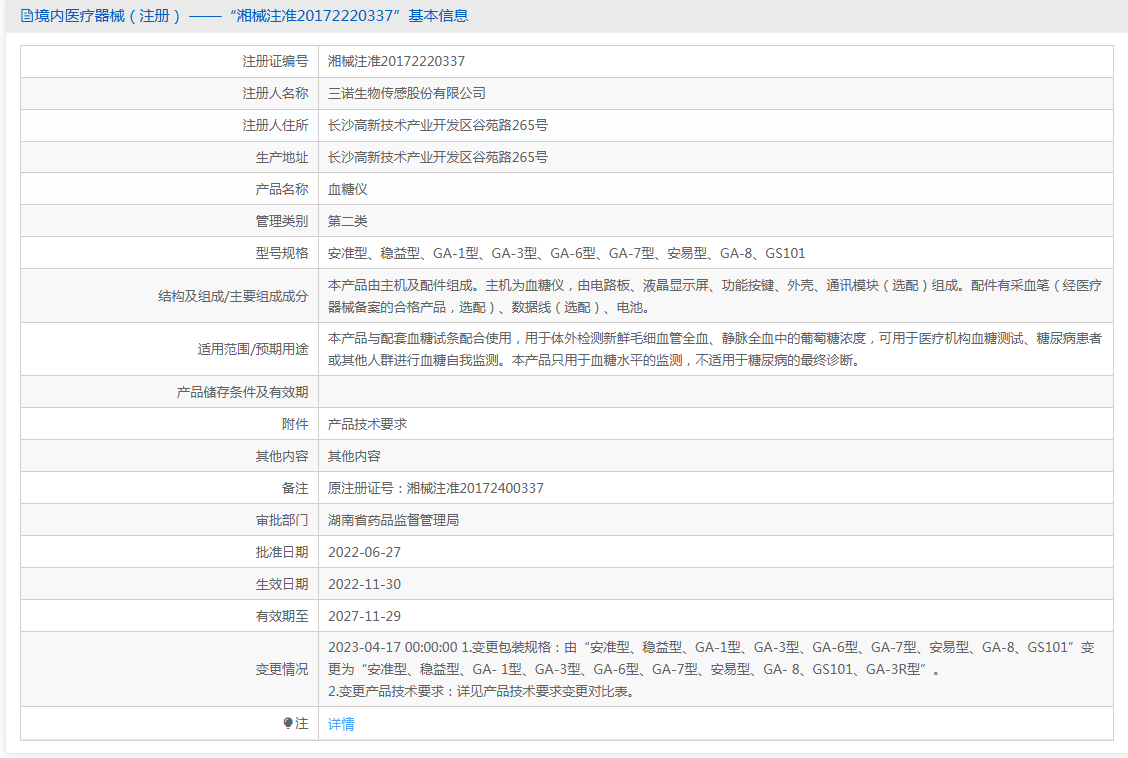This screenshot has height=758, width=1128.
Task: Select approval date 2022-06-27
Action: [364, 552]
